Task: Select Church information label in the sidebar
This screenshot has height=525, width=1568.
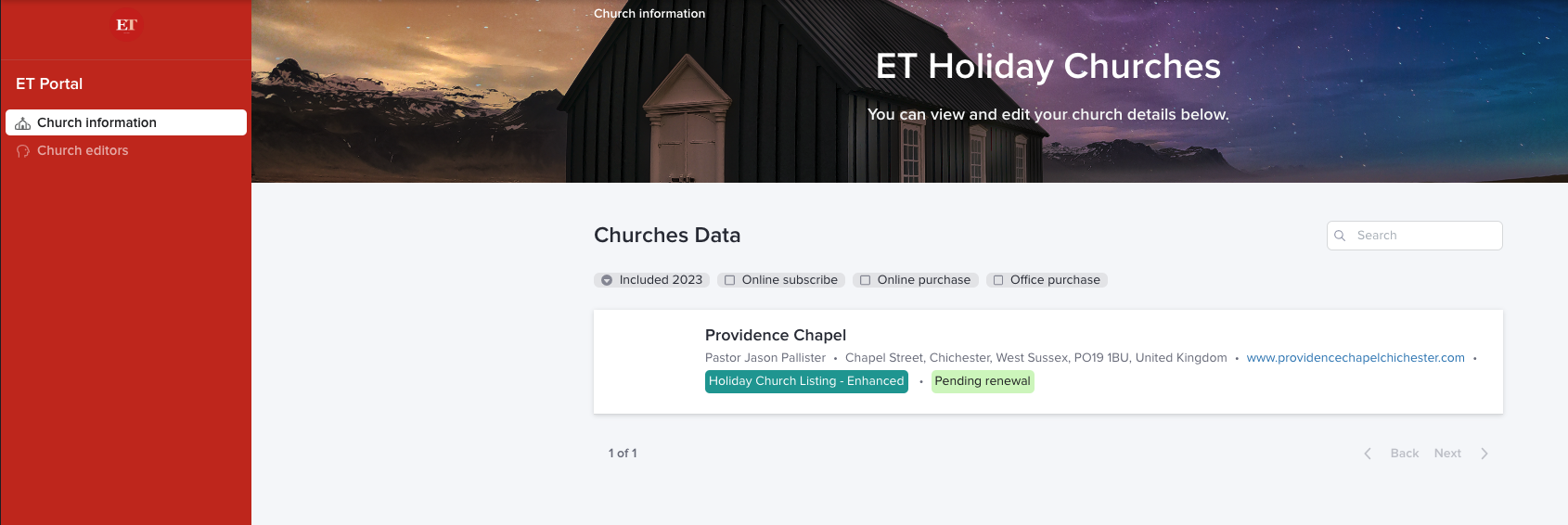Action: point(96,123)
